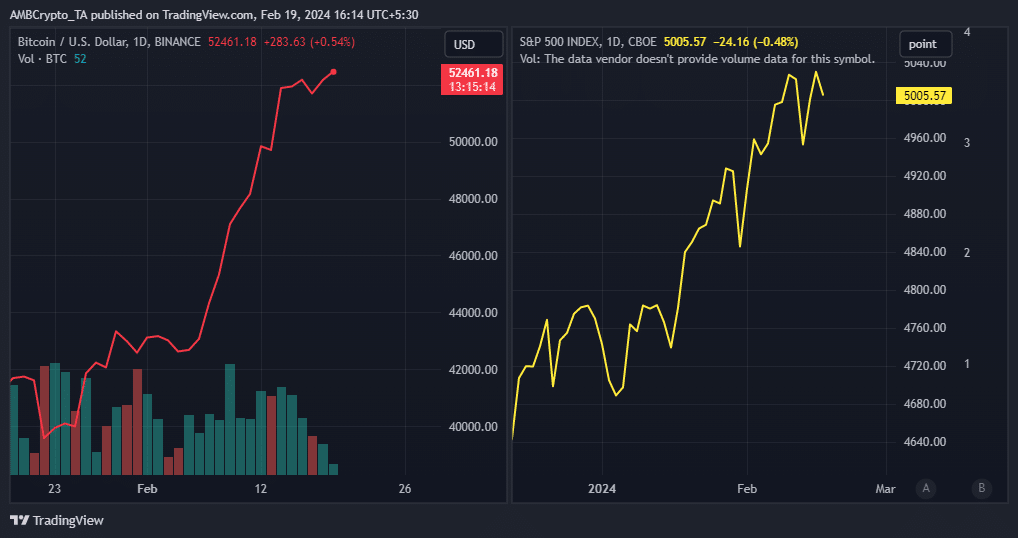Click the 46000.00 price axis label
Image resolution: width=1018 pixels, height=538 pixels.
click(x=473, y=256)
